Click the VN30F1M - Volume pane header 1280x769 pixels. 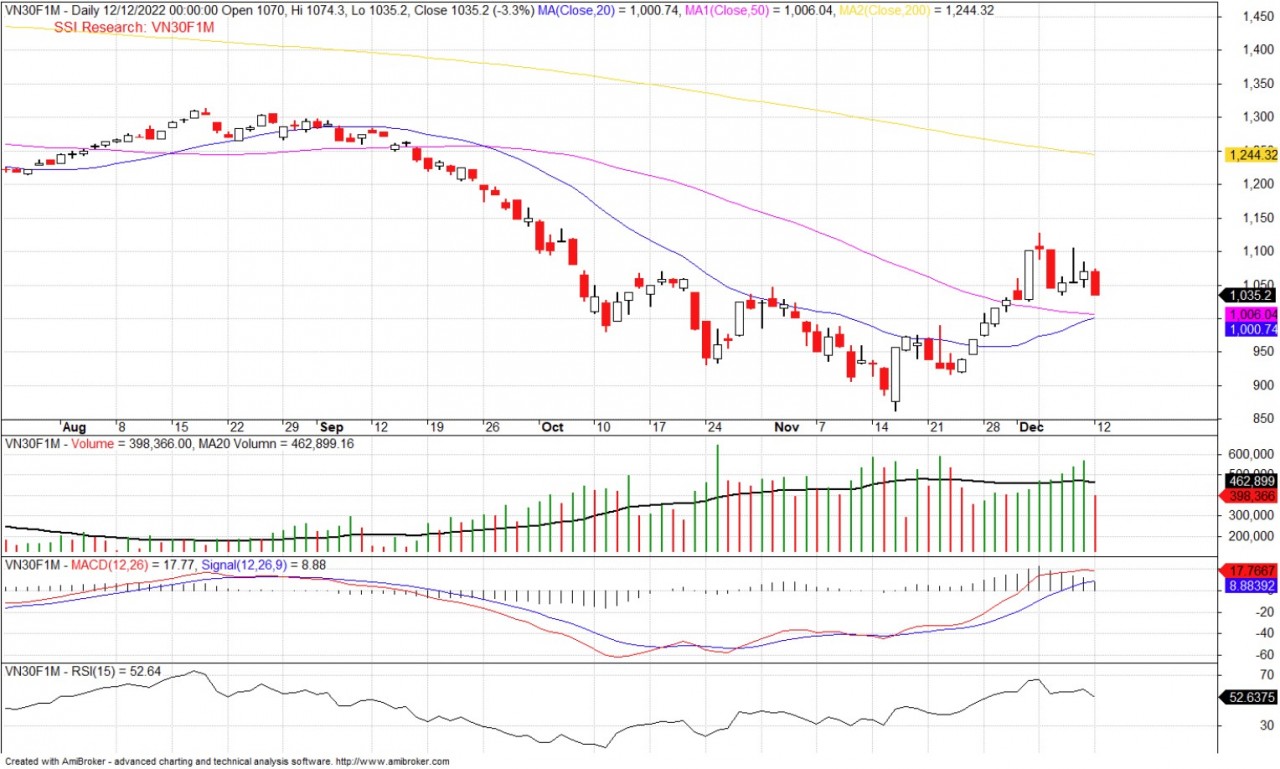(x=59, y=442)
